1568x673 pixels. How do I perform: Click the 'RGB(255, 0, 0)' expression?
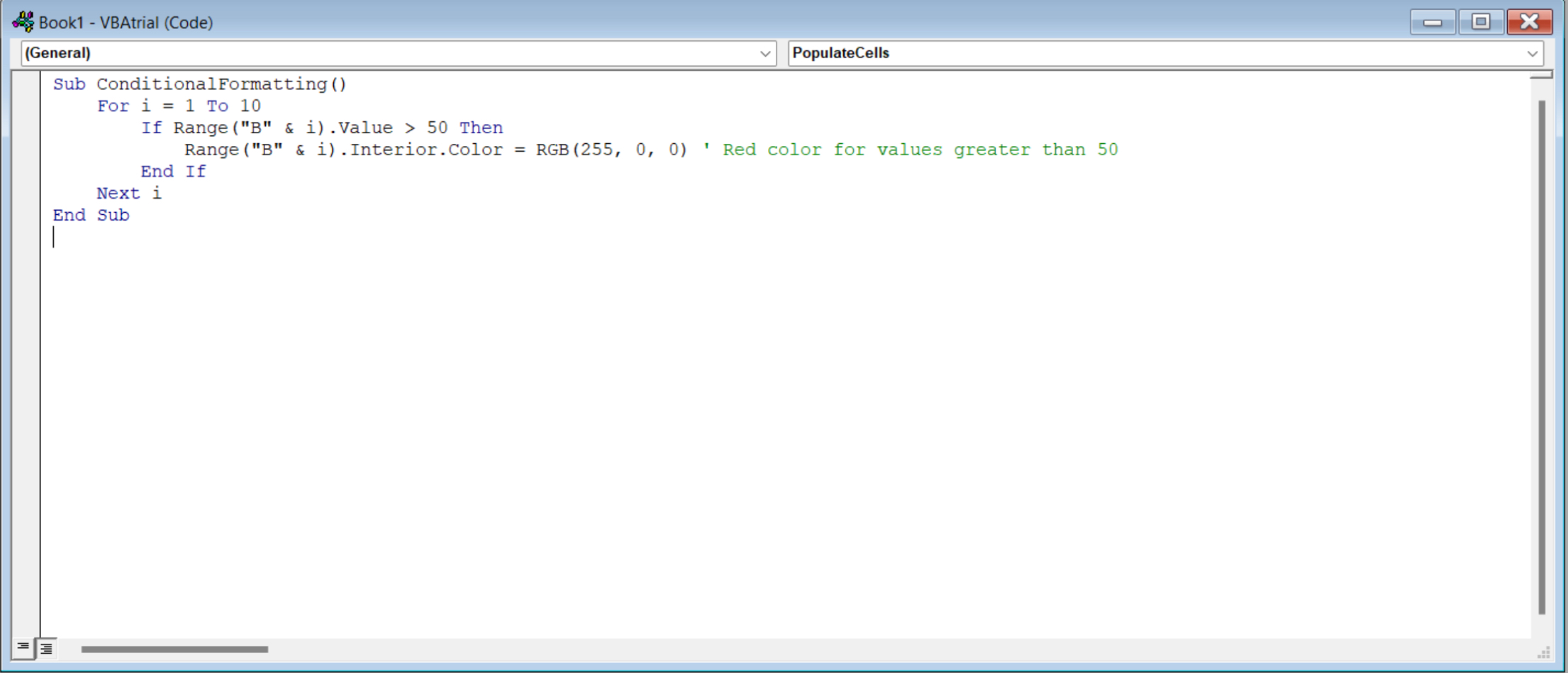611,150
